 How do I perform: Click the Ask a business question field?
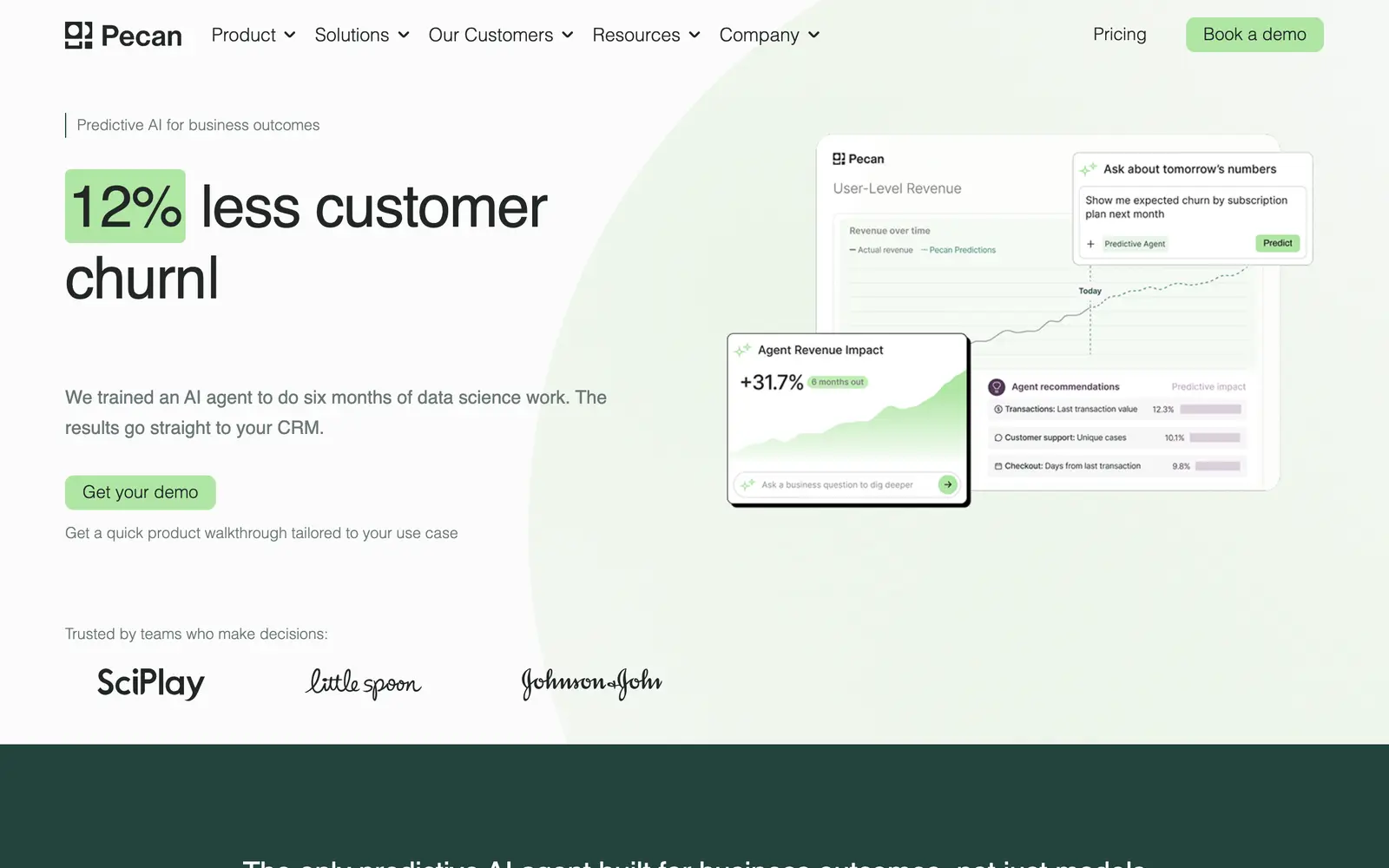846,484
